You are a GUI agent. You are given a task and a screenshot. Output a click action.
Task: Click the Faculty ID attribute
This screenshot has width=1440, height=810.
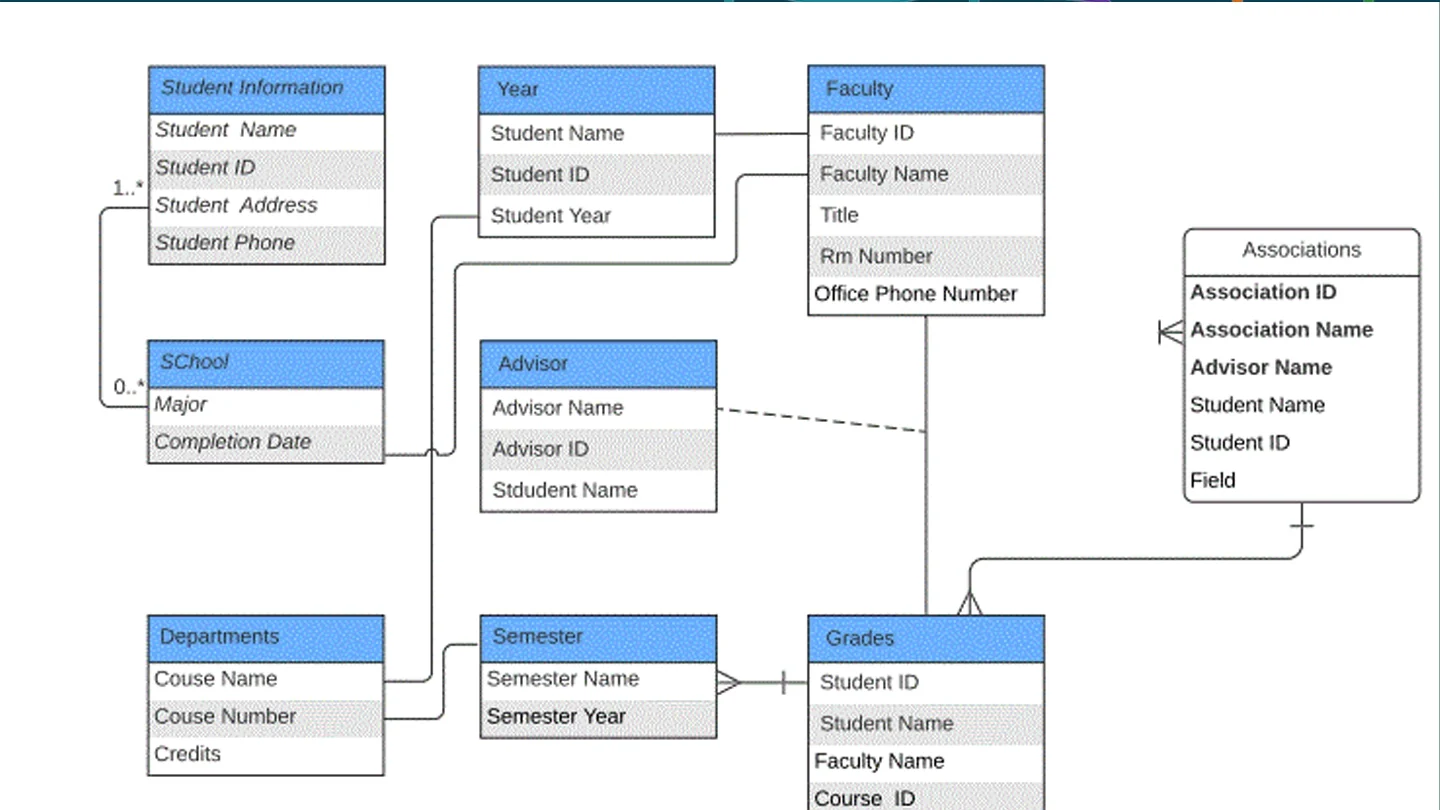[926, 133]
